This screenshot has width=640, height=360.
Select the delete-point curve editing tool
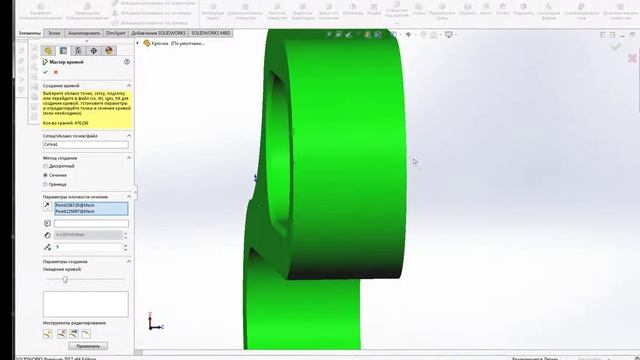click(62, 334)
